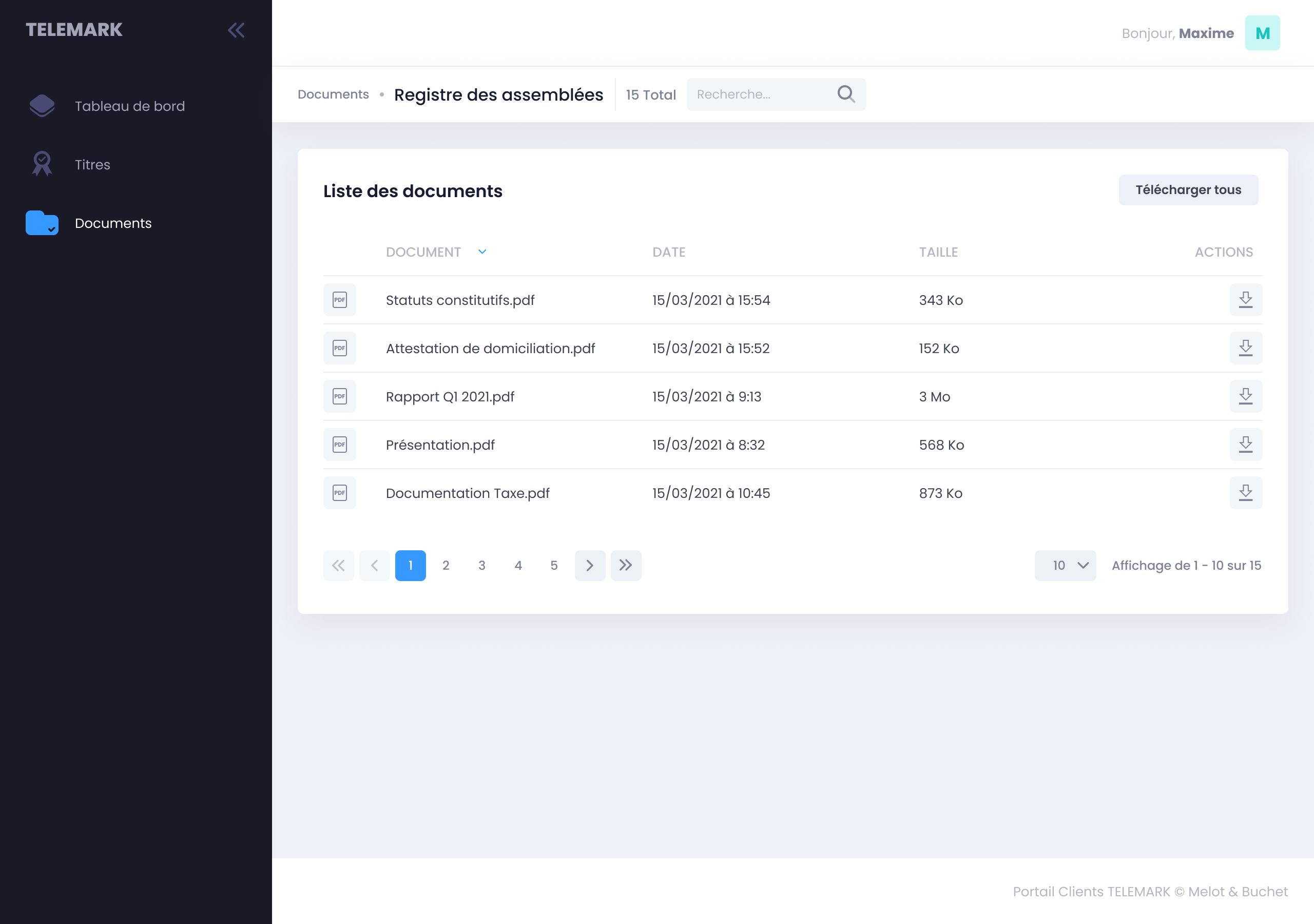Click Télécharger tous button
Screen dimensions: 1314x924
coord(1188,190)
